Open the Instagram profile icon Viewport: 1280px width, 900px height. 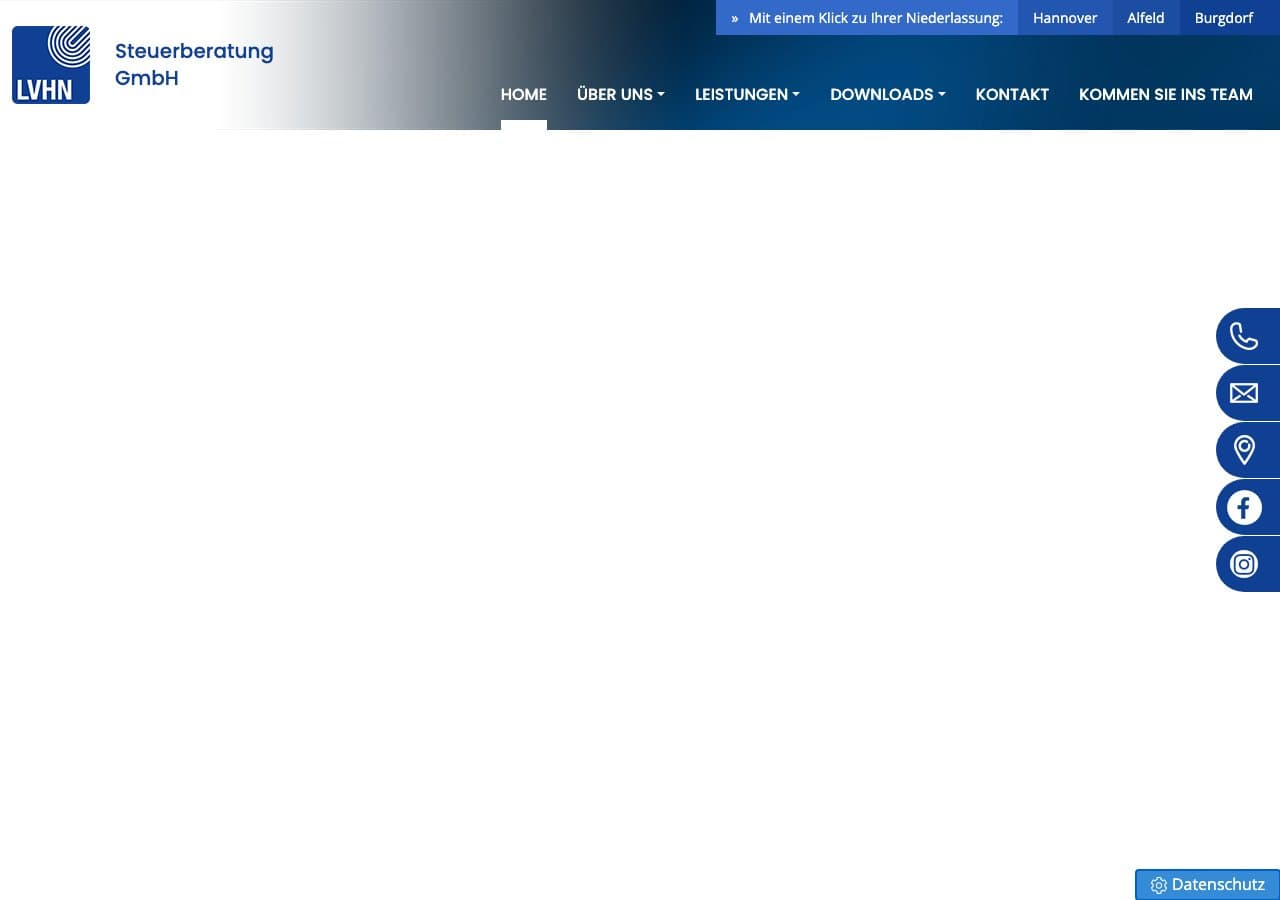click(x=1244, y=564)
